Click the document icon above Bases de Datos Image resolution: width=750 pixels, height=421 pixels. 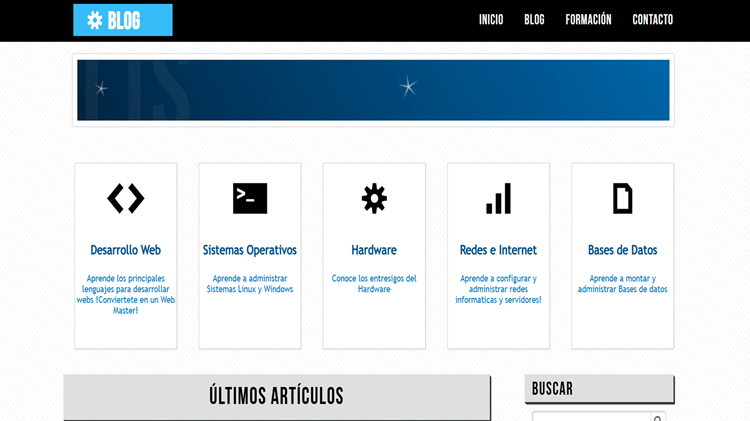(x=622, y=199)
